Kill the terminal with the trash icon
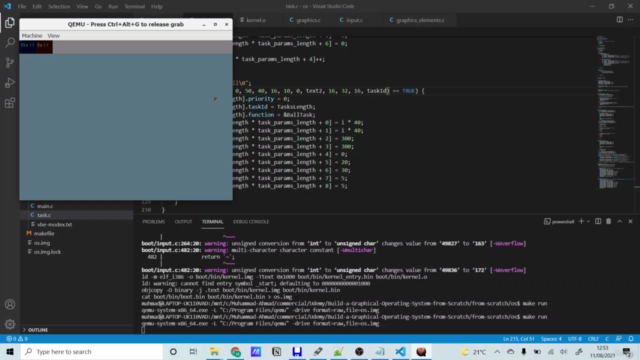 coord(609,222)
